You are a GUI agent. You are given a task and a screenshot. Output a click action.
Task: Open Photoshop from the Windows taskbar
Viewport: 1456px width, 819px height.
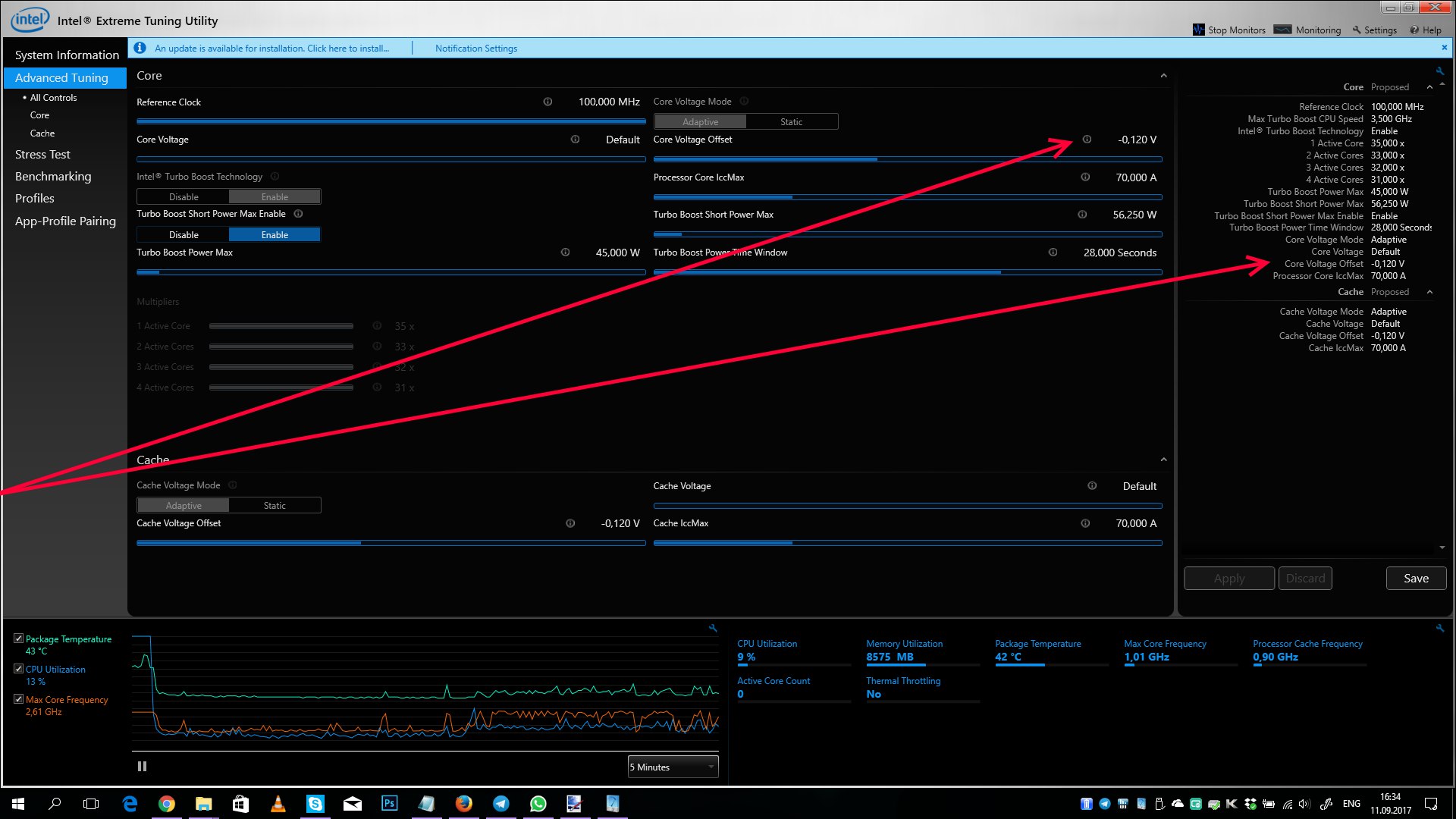point(389,803)
